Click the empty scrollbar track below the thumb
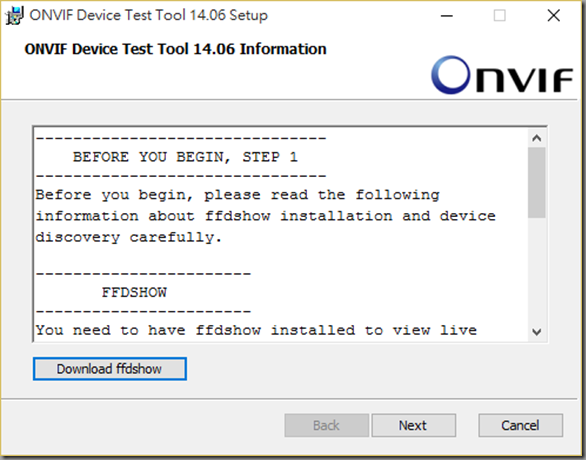The height and width of the screenshot is (460, 586). [537, 270]
